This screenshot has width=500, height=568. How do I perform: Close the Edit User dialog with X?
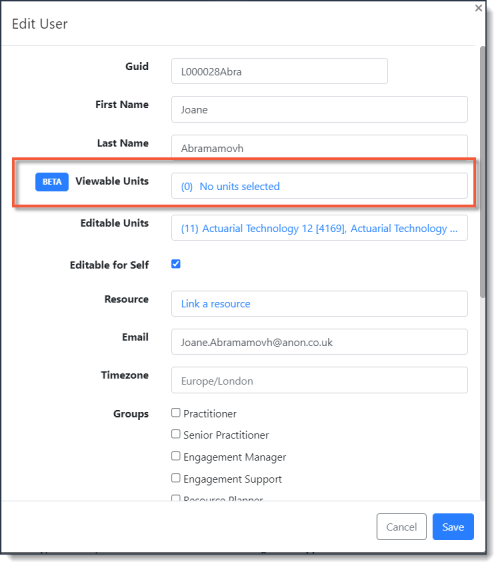478,8
